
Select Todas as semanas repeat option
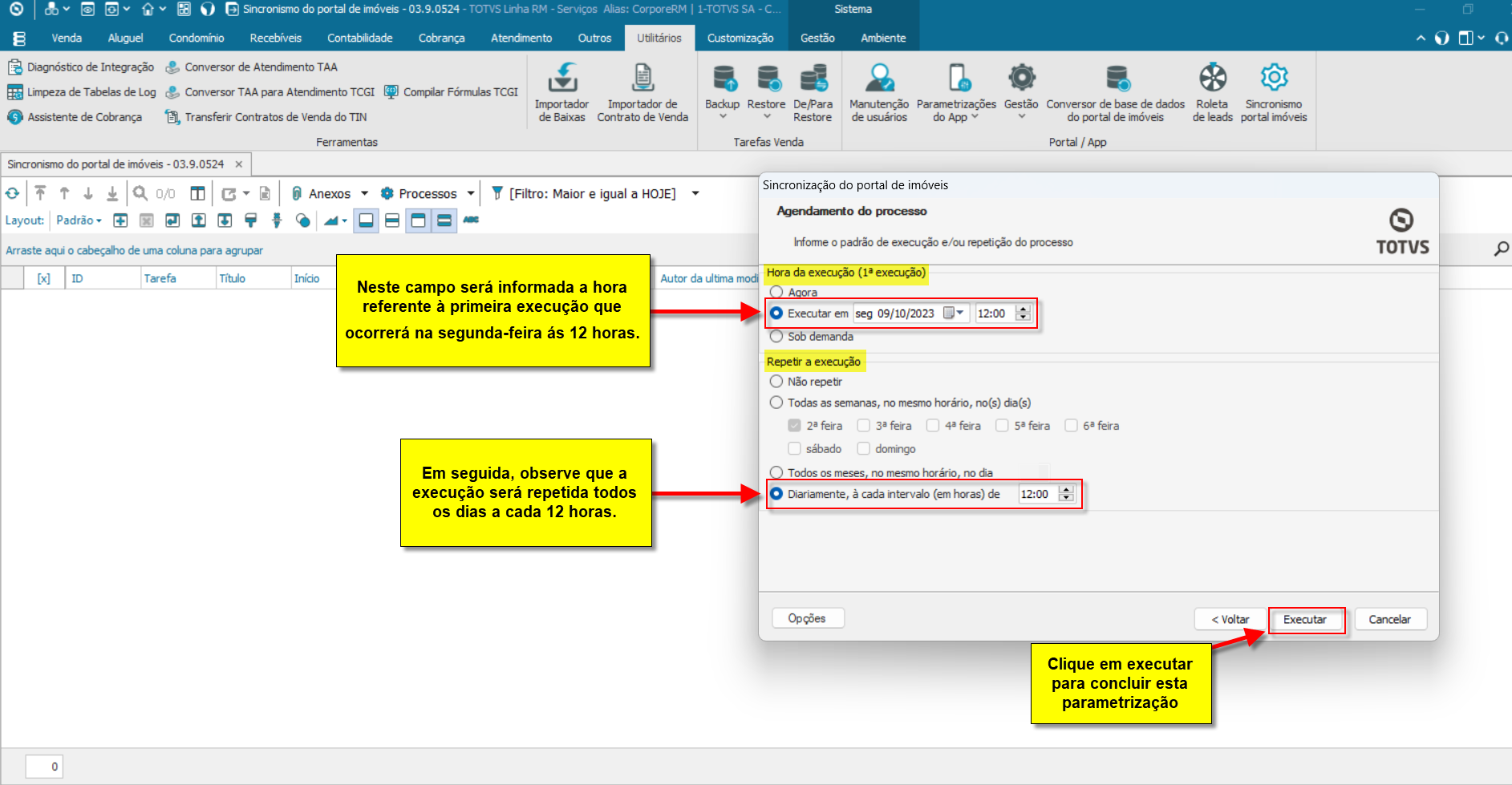point(776,403)
